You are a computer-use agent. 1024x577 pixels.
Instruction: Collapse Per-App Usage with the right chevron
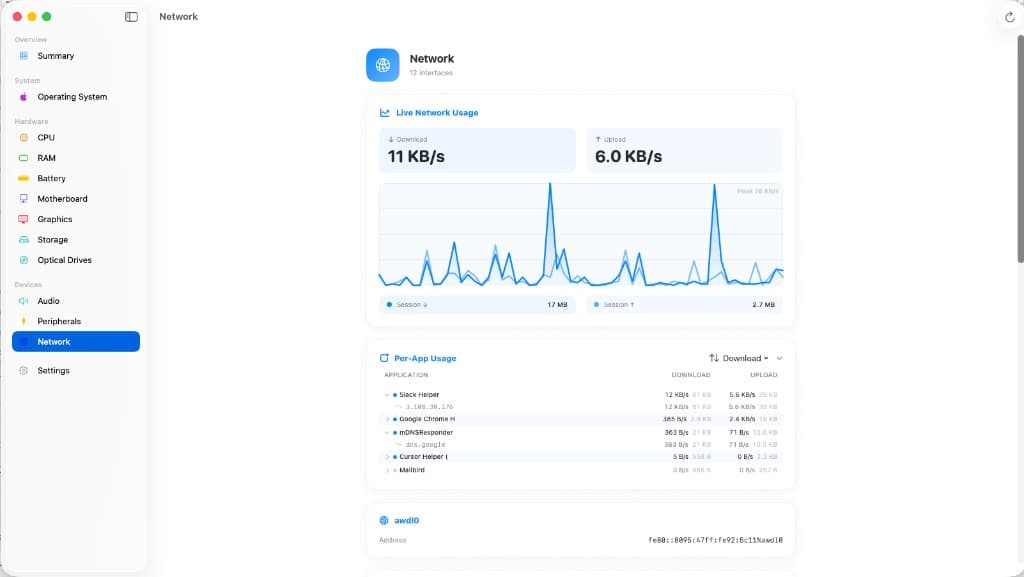[x=779, y=358]
